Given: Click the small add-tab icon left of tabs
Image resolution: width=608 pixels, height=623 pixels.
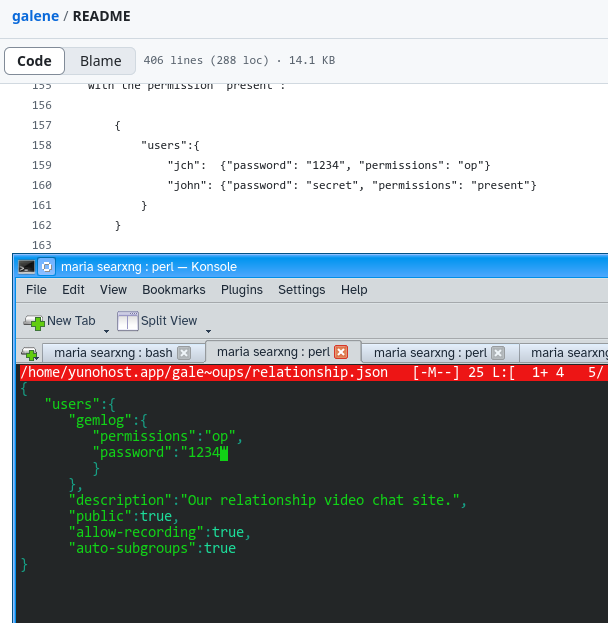Looking at the screenshot, I should [x=30, y=353].
